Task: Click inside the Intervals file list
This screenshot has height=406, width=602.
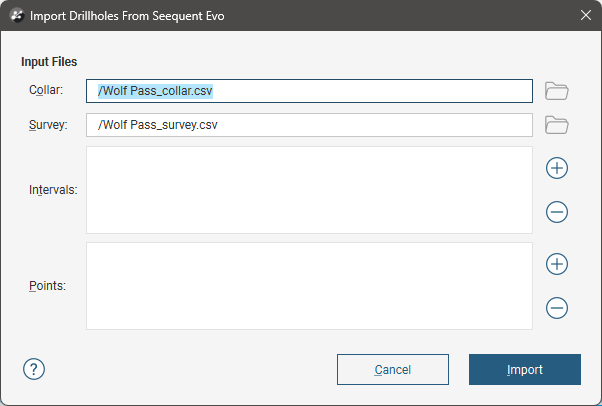Action: 309,190
